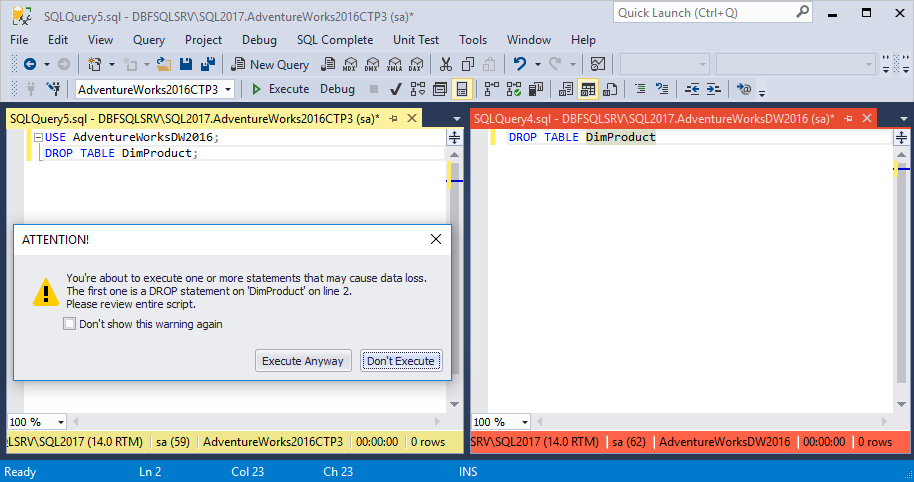The width and height of the screenshot is (914, 482).
Task: Open a new DMX query
Action: click(x=372, y=64)
